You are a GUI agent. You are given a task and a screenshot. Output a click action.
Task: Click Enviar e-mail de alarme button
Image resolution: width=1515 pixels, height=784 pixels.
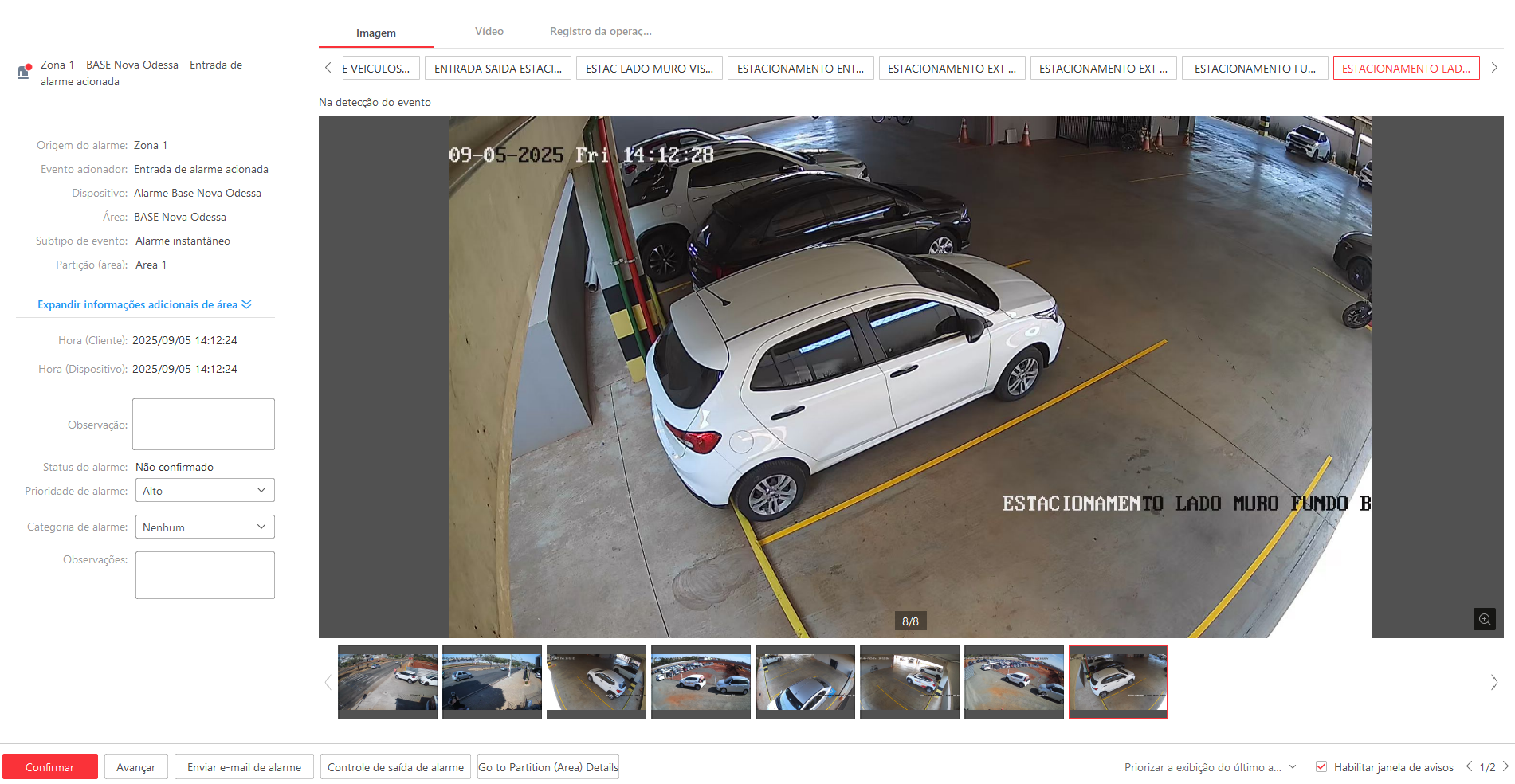pos(244,767)
